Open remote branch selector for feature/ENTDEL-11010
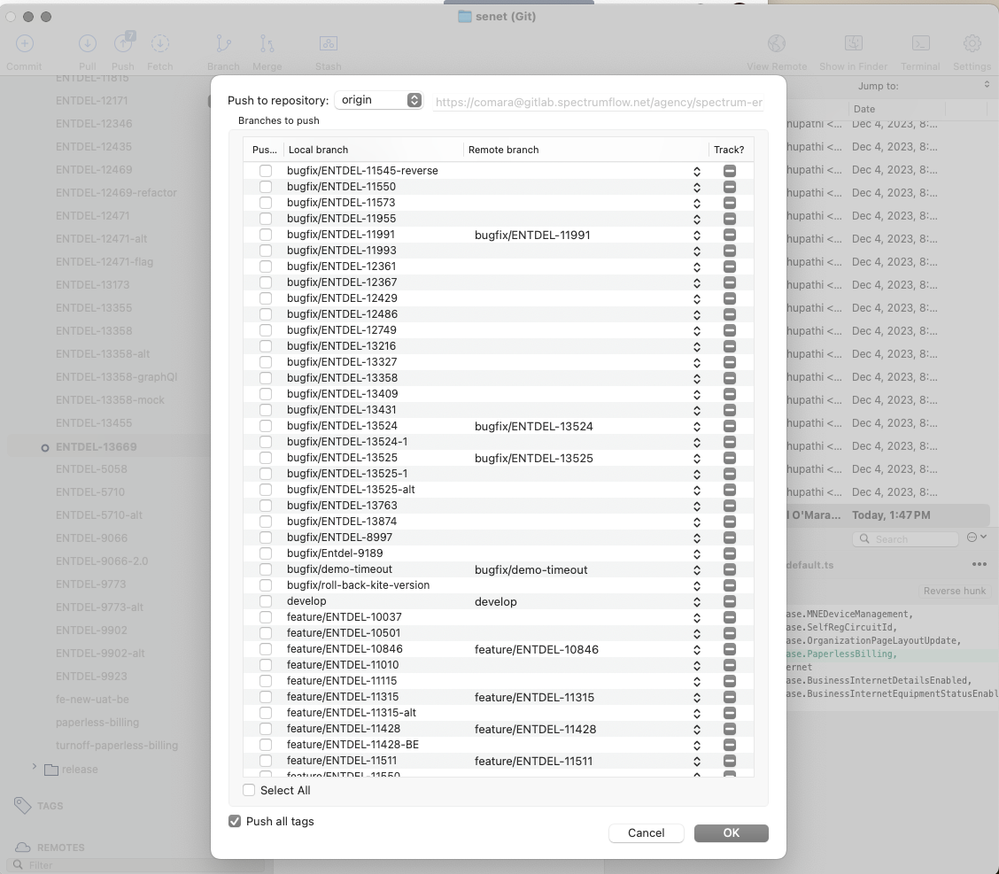The height and width of the screenshot is (874, 999). (697, 666)
